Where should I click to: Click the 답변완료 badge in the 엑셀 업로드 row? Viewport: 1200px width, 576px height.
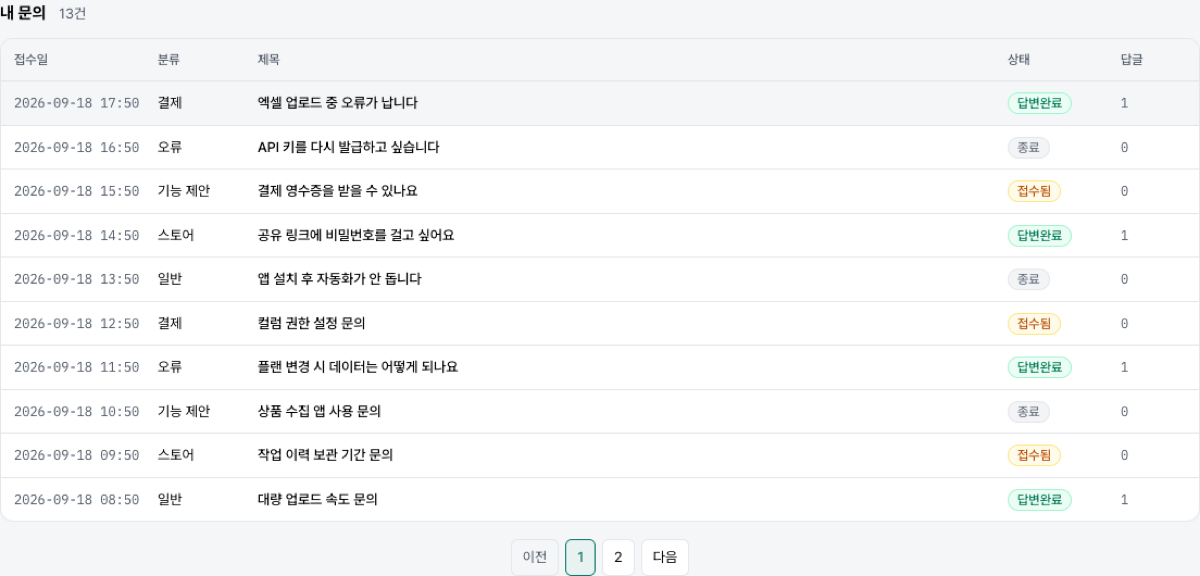1040,103
